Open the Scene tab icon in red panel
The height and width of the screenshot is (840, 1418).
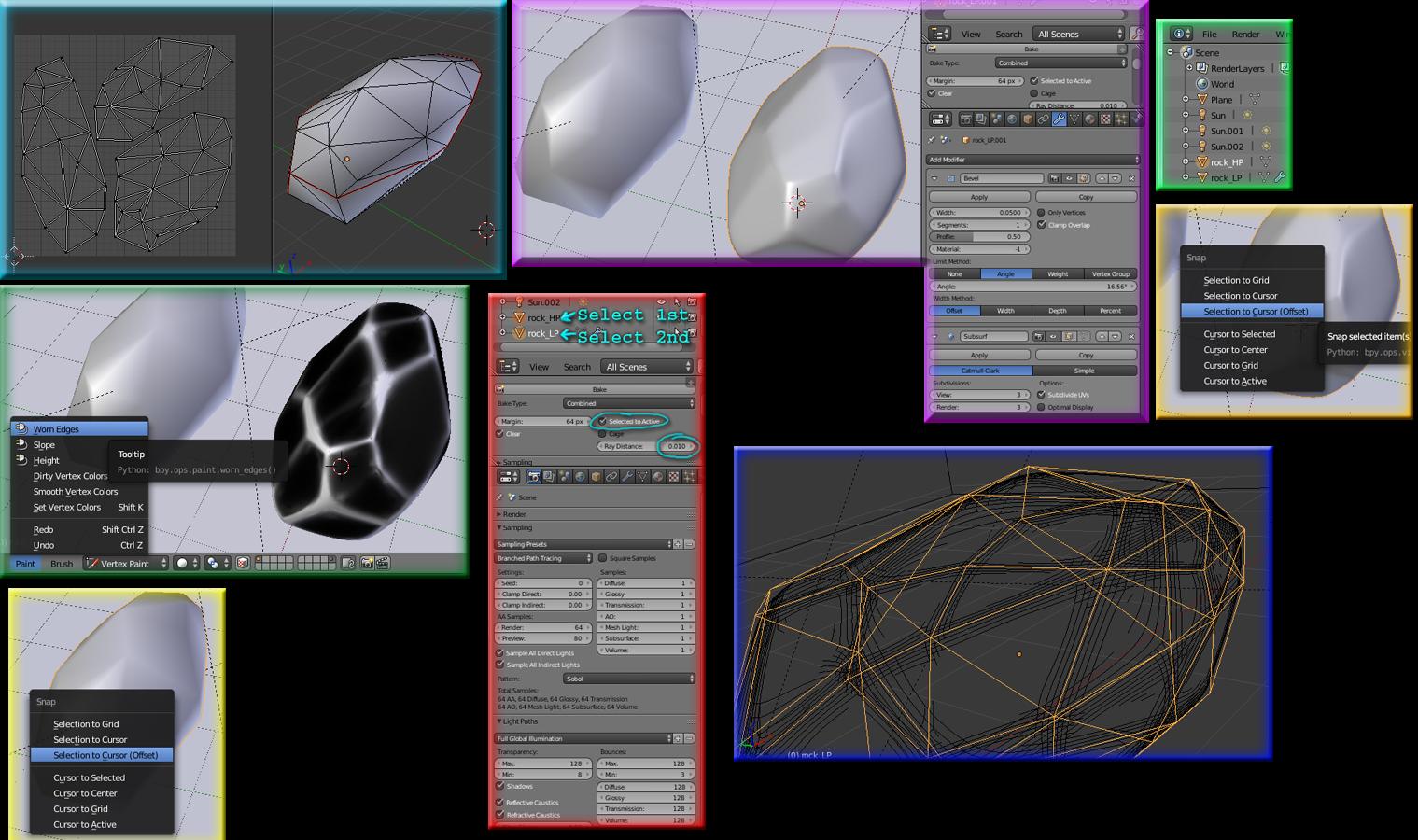(x=565, y=476)
